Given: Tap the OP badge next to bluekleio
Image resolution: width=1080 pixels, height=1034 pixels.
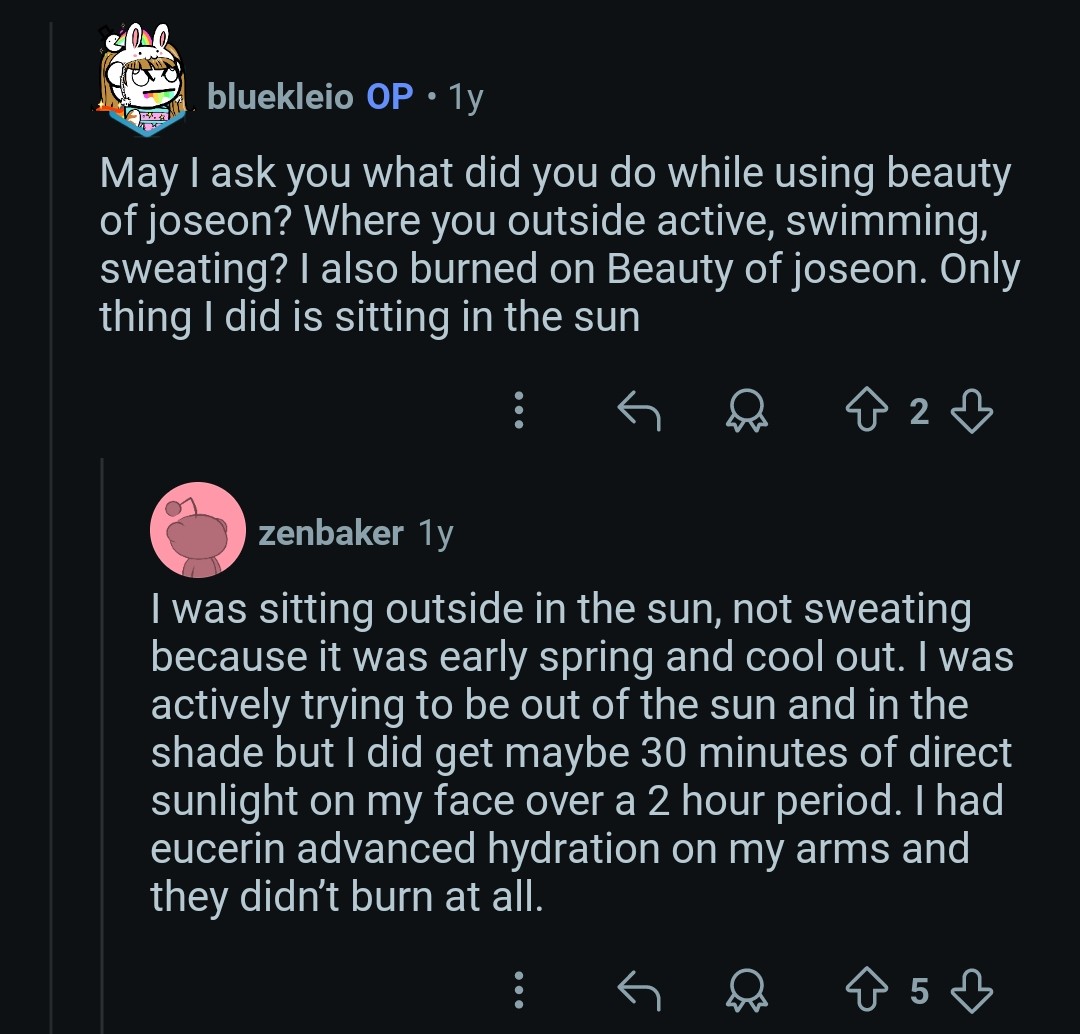Looking at the screenshot, I should pos(389,97).
